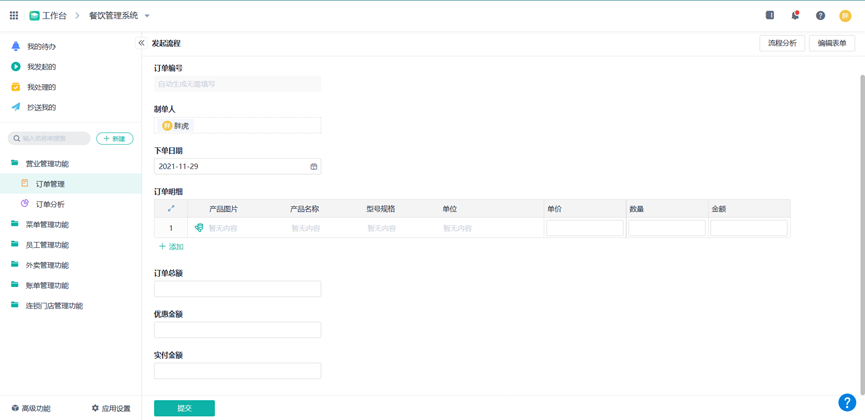
Task: Expand the 员工管理功能 folder
Action: 47,245
